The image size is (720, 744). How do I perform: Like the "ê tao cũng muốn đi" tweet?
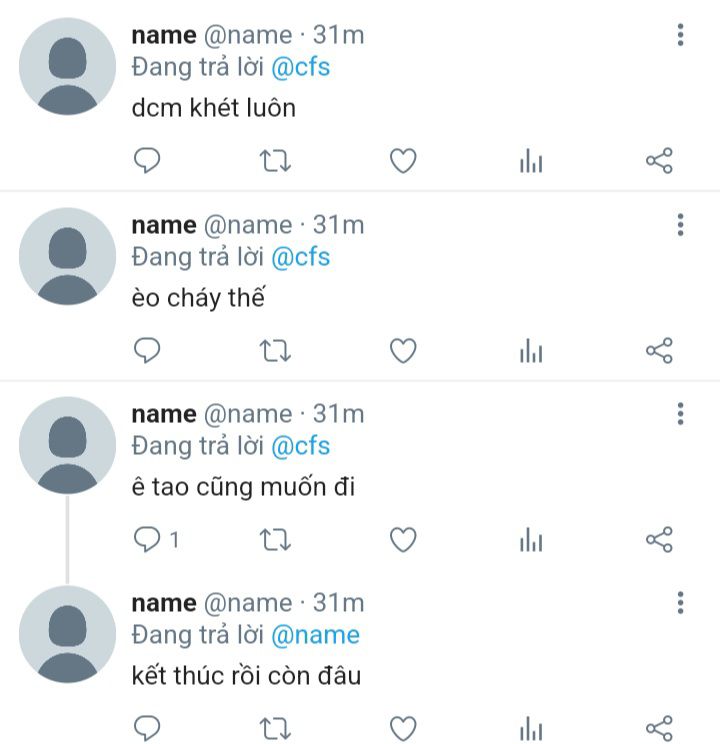pos(403,539)
